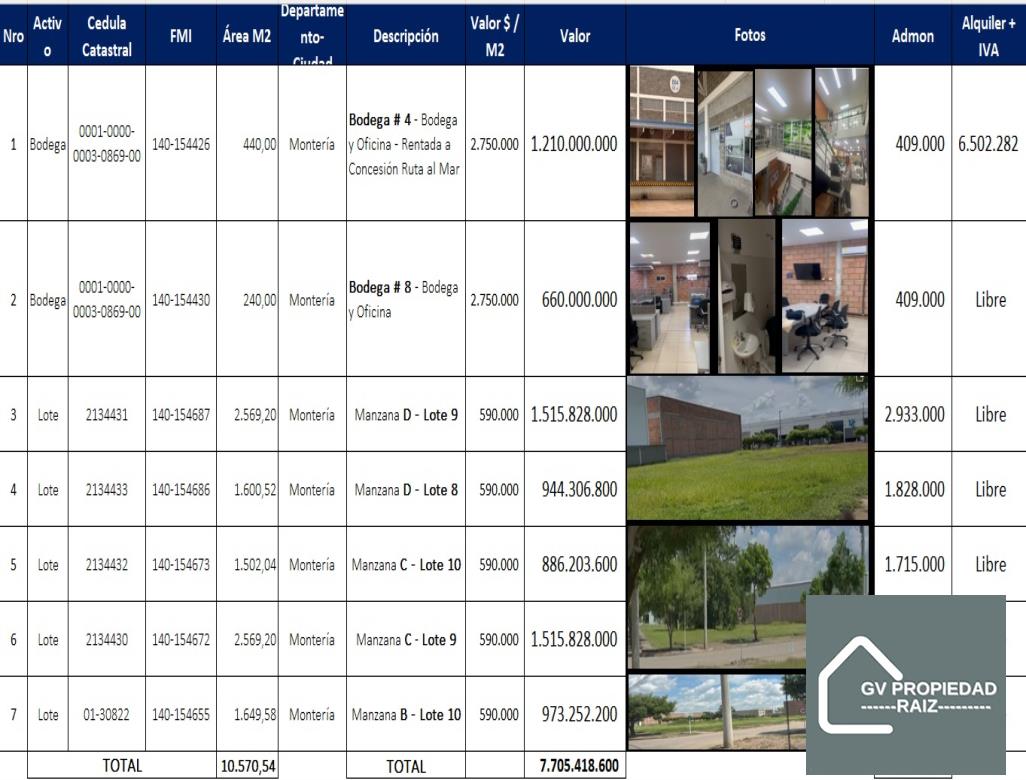This screenshot has width=1026, height=780.
Task: Select the Cedula cell 01-30822
Action: 106,715
